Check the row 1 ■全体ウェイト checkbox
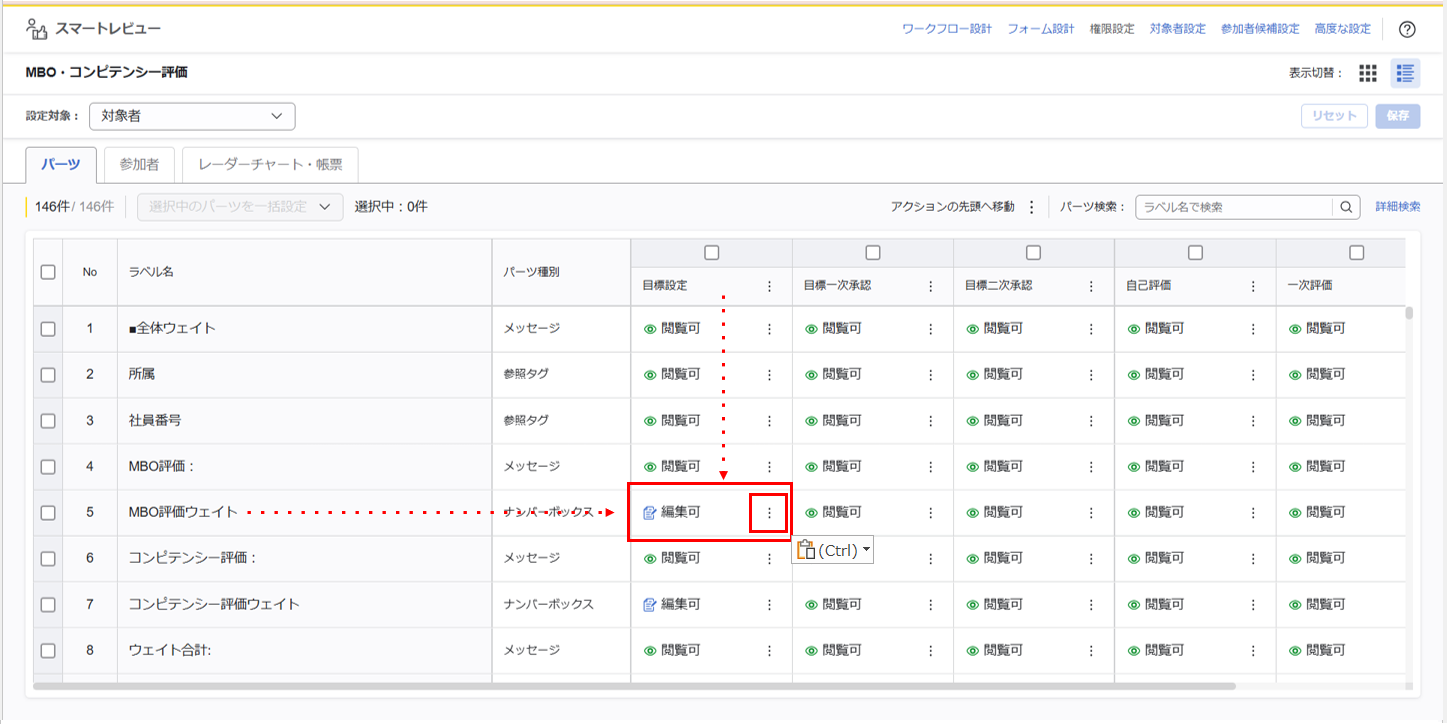The image size is (1447, 724). 48,329
